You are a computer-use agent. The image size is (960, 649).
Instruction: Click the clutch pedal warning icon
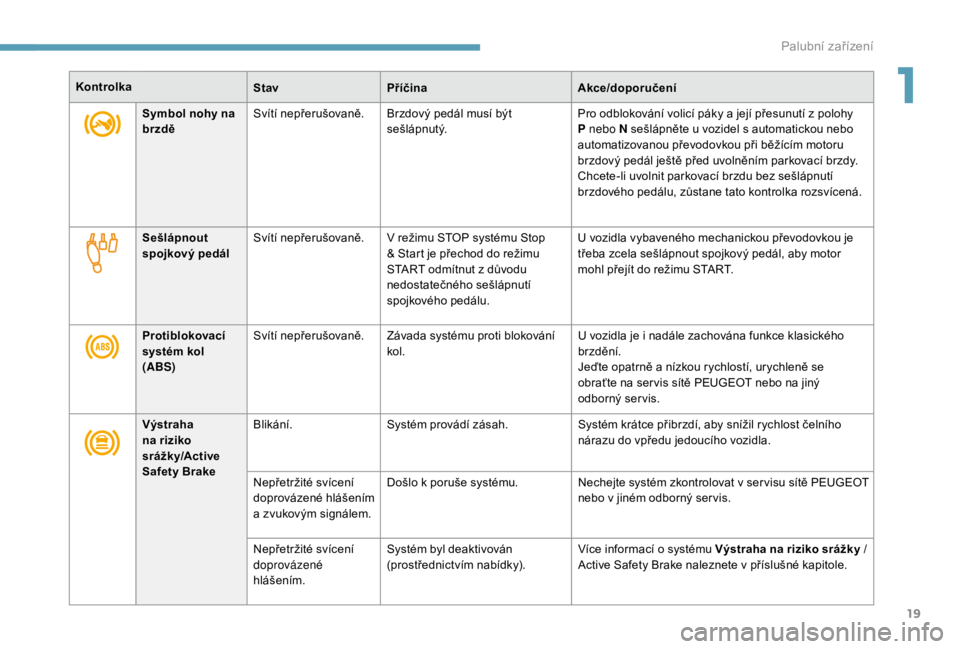pyautogui.click(x=102, y=251)
